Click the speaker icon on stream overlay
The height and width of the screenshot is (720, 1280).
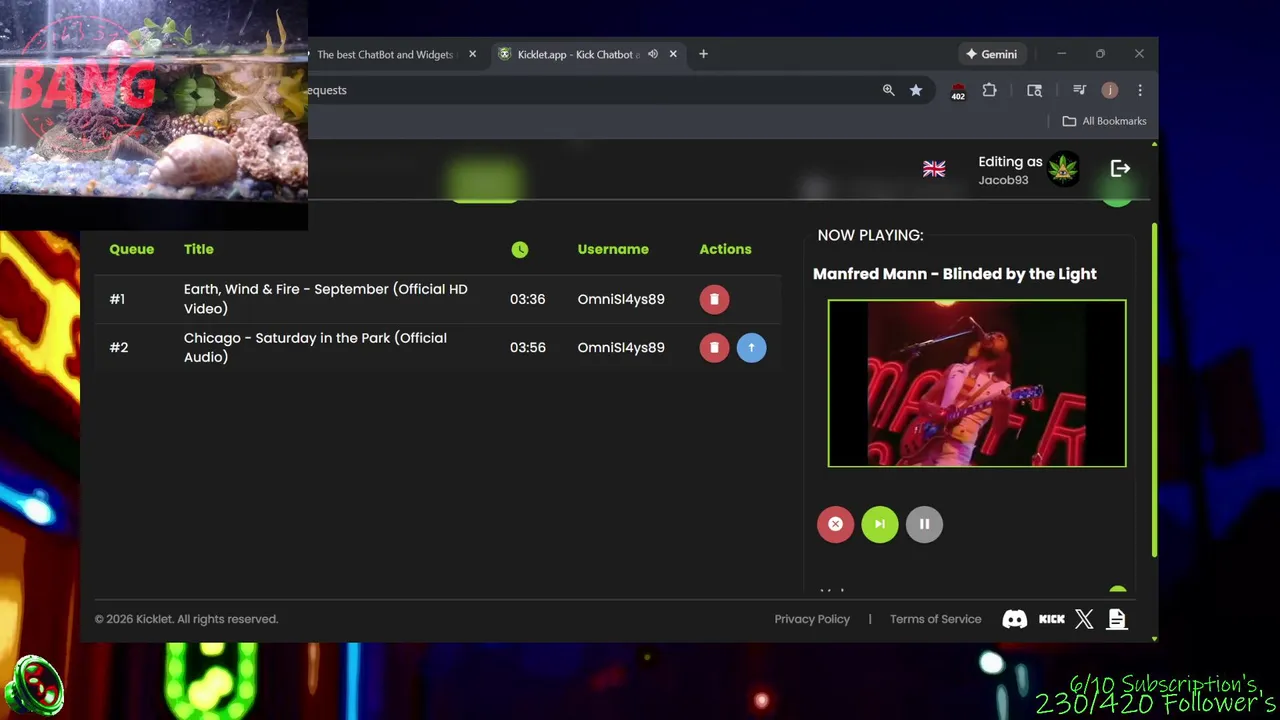click(x=35, y=686)
